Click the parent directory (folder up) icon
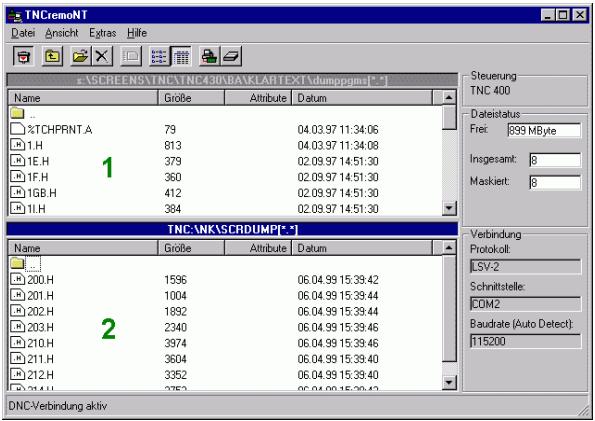Viewport: 595px width, 421px height. point(52,57)
